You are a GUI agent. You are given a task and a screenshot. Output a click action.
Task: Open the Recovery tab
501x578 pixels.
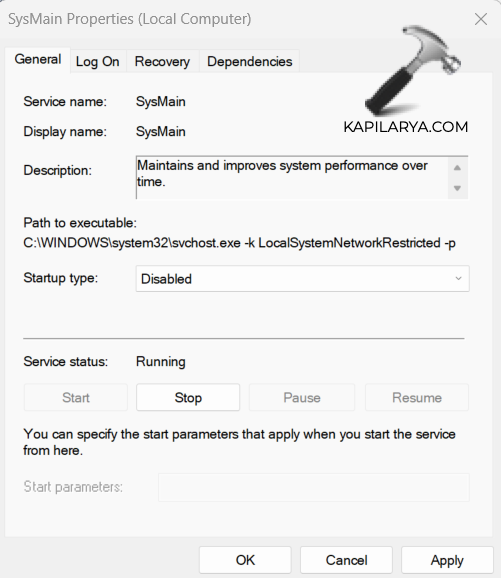tap(162, 62)
